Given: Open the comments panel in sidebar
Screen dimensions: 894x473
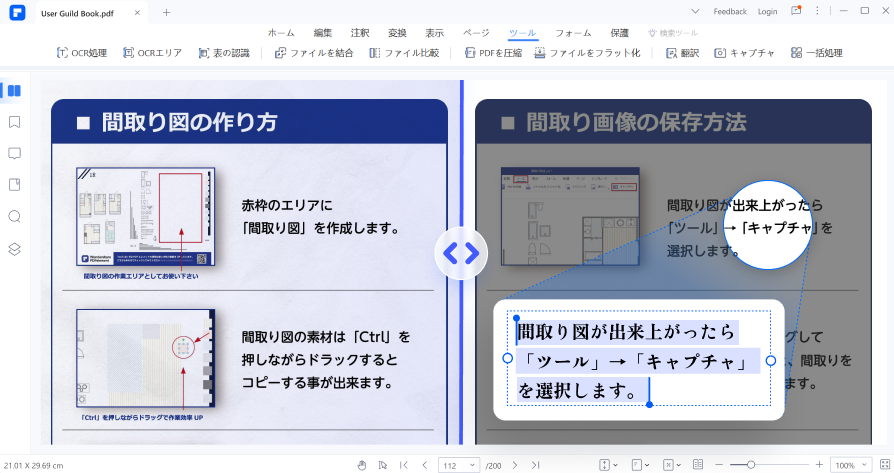Looking at the screenshot, I should coord(14,153).
